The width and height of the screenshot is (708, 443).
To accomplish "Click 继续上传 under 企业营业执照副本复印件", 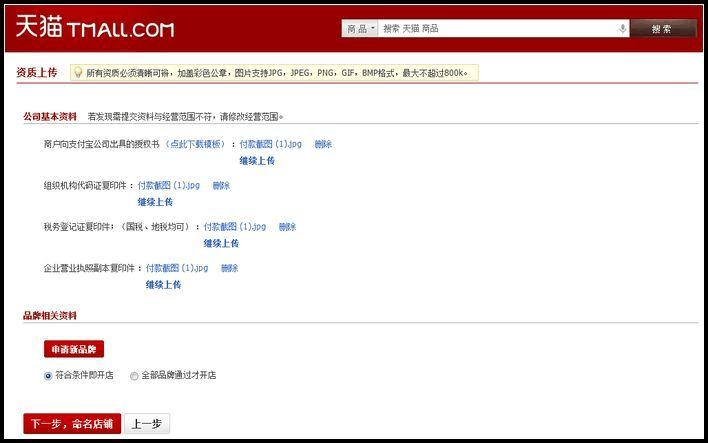I will click(x=163, y=285).
